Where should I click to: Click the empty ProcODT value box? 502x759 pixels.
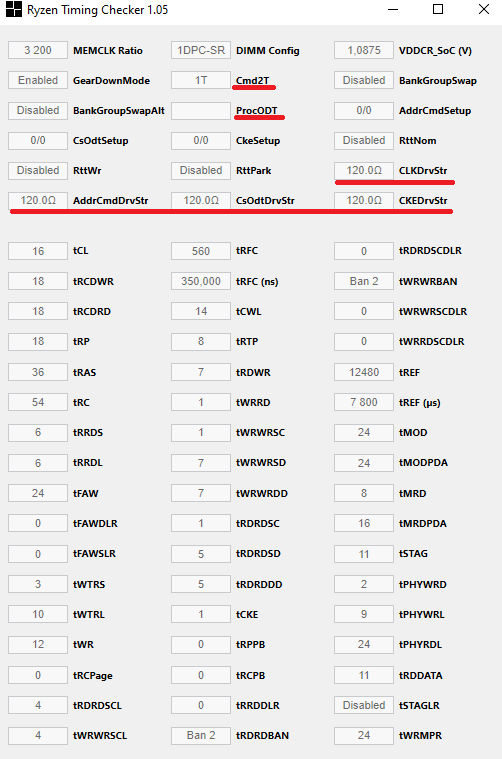point(201,110)
